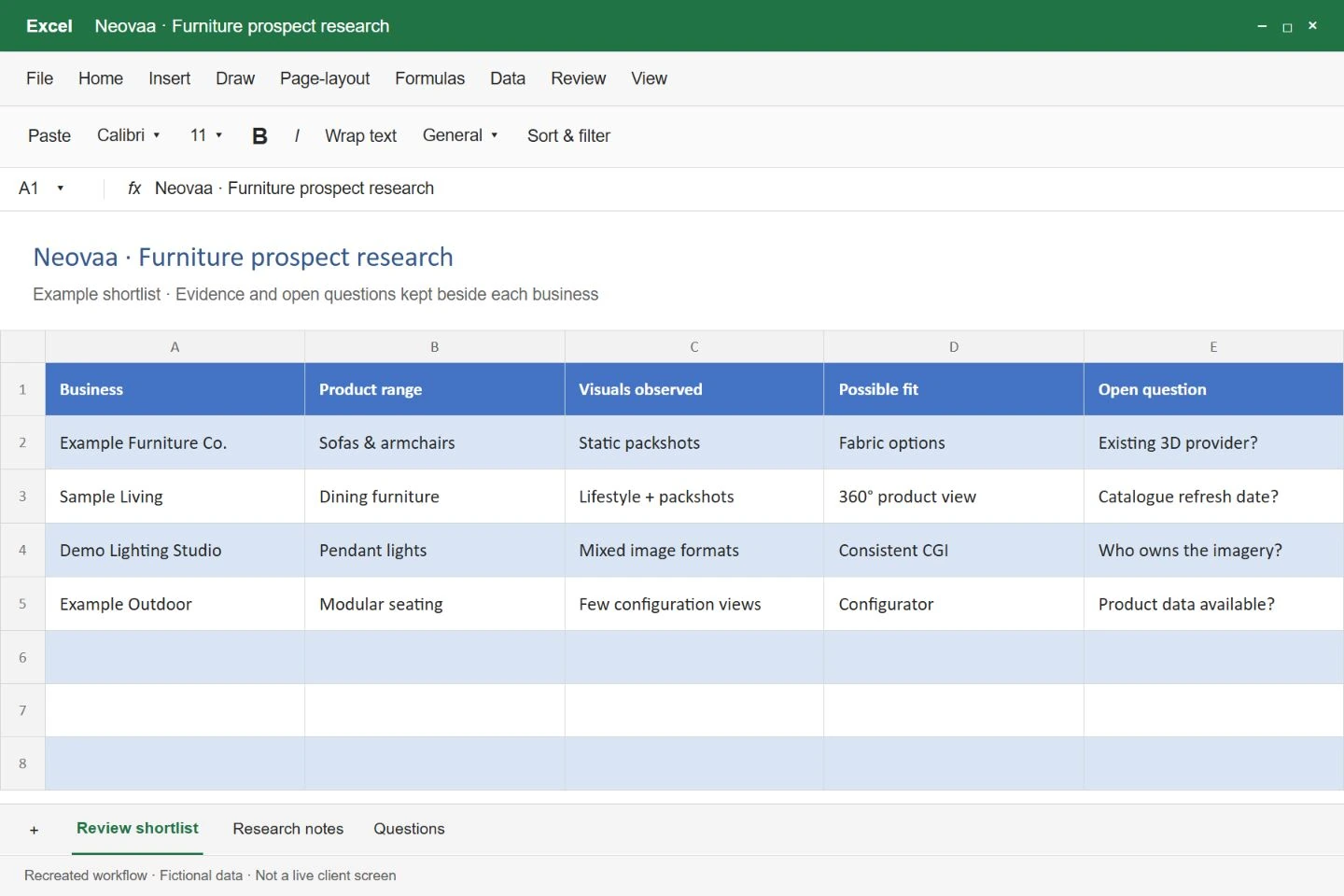The image size is (1344, 896).
Task: Select column C header
Action: (694, 347)
